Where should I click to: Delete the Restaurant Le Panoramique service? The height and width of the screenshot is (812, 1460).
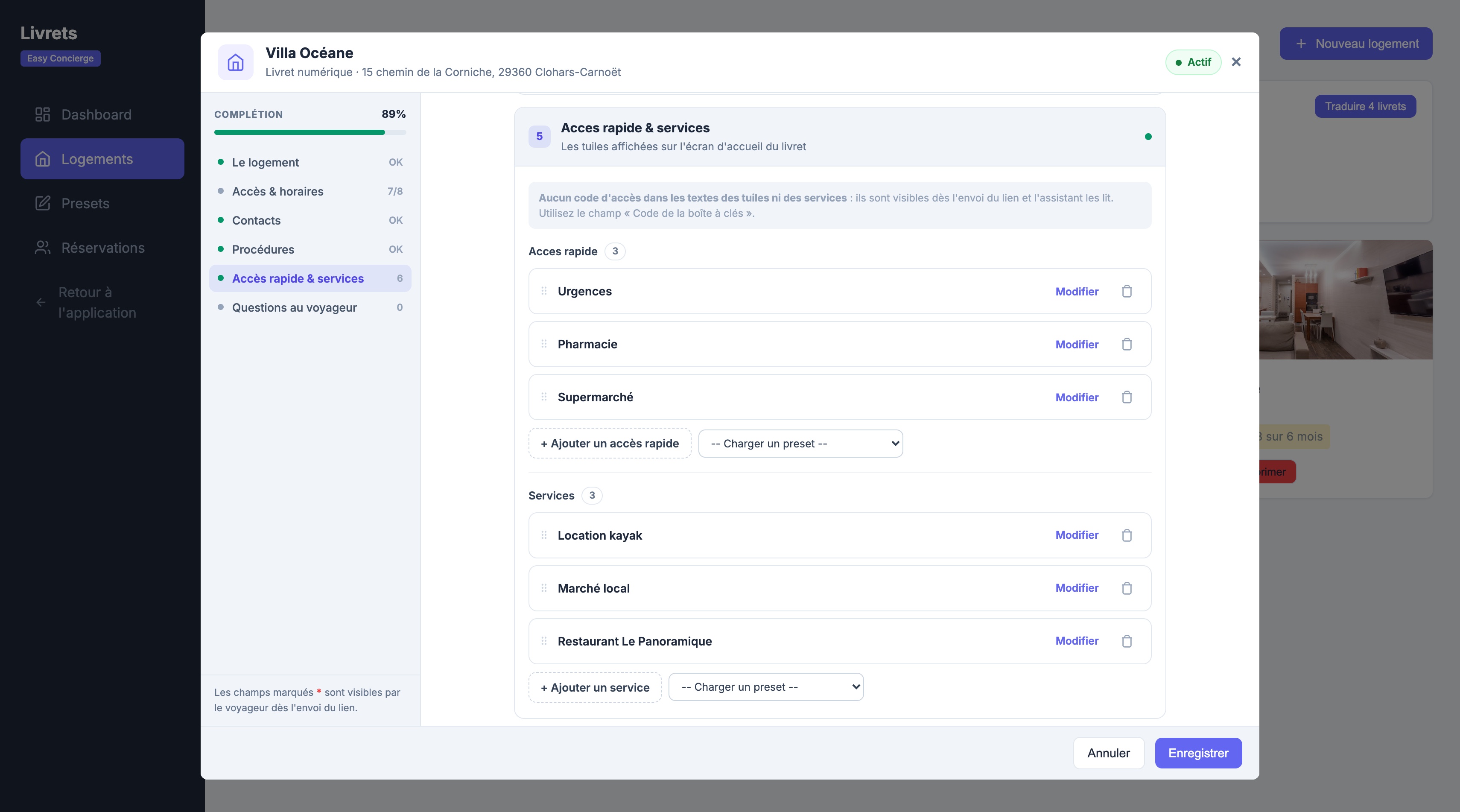point(1127,641)
